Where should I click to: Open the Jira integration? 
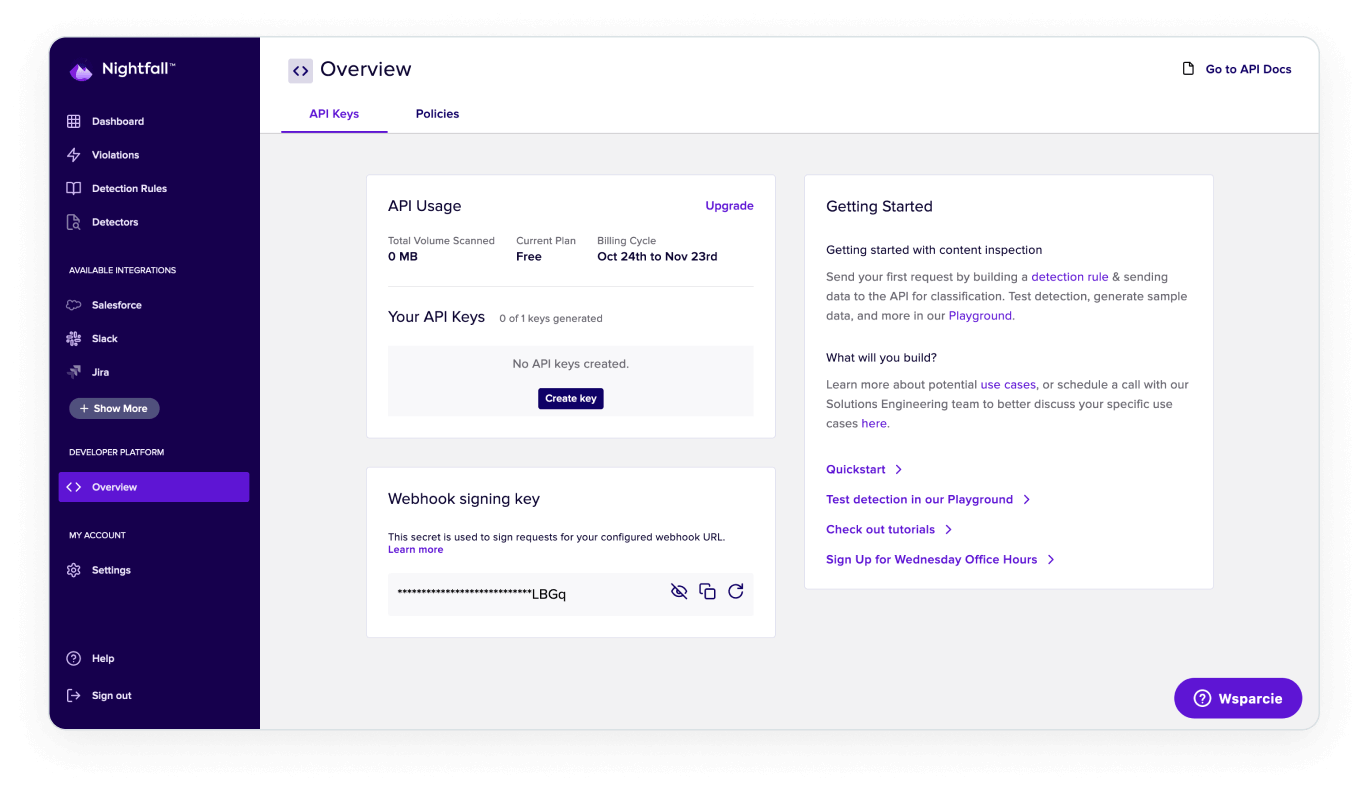click(100, 372)
